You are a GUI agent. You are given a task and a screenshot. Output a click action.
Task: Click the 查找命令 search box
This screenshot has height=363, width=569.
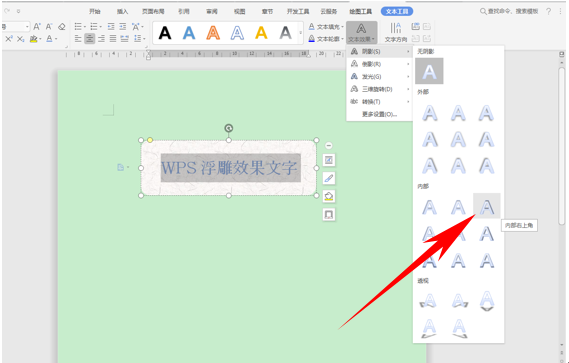tap(509, 12)
